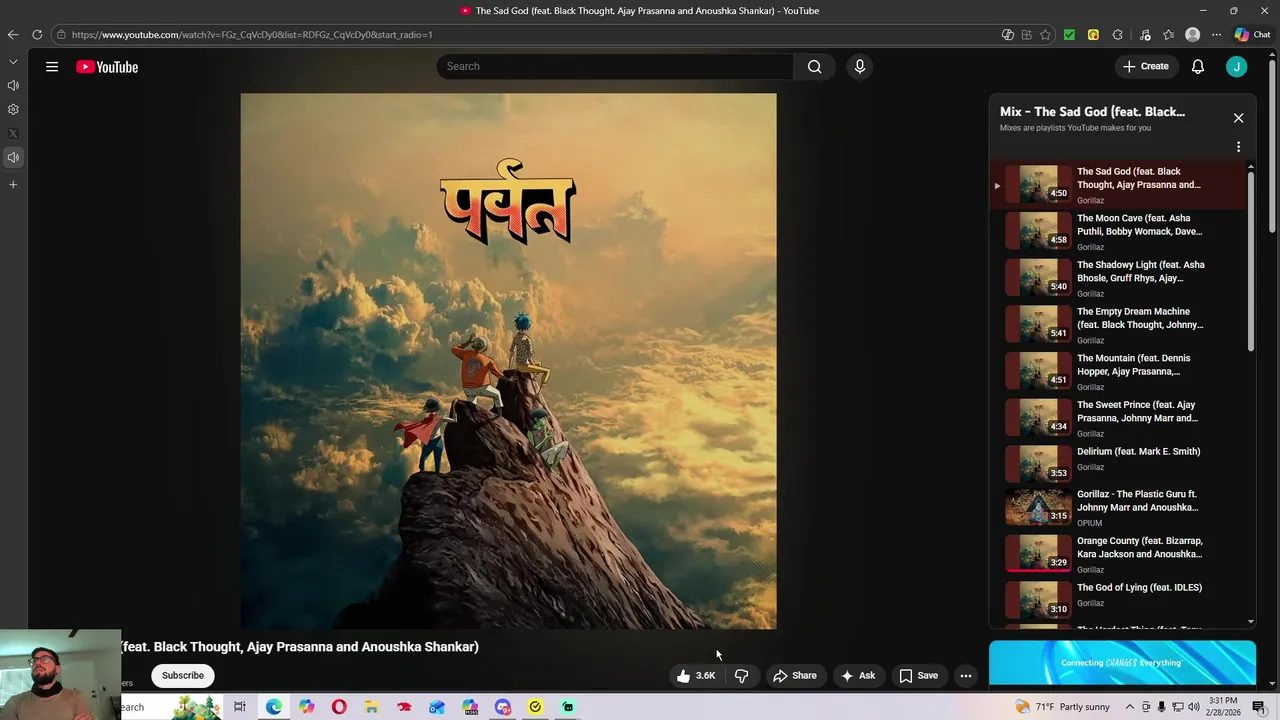Image resolution: width=1280 pixels, height=720 pixels.
Task: Focus the YouTube search field
Action: point(615,66)
